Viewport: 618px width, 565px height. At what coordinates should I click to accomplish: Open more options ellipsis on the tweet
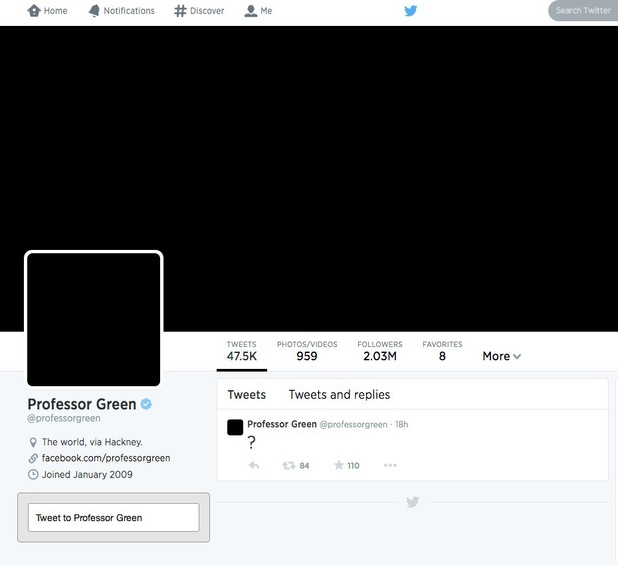pos(390,465)
